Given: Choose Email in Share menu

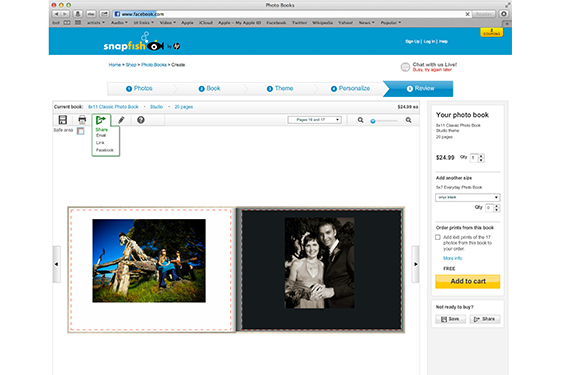Looking at the screenshot, I should 101,135.
